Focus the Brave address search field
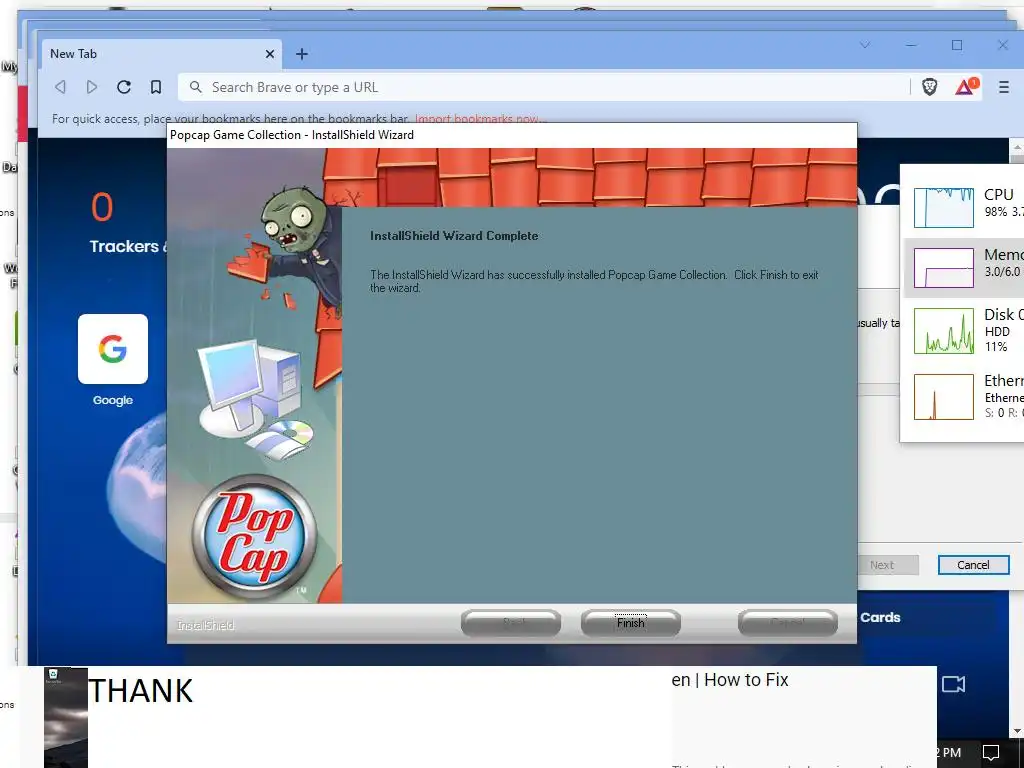This screenshot has height=768, width=1024. [543, 87]
